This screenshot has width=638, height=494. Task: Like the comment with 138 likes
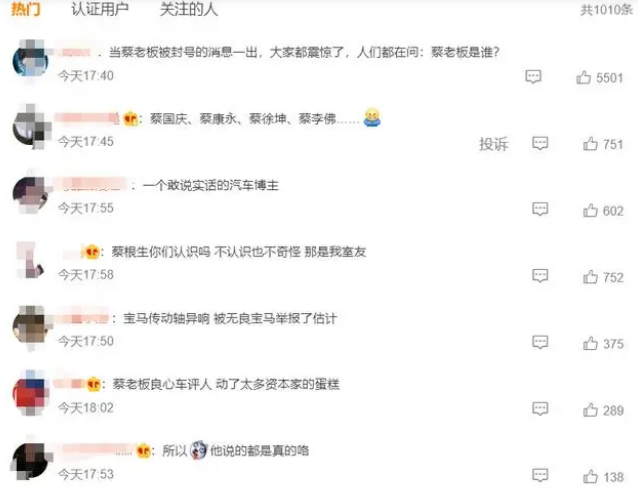590,476
